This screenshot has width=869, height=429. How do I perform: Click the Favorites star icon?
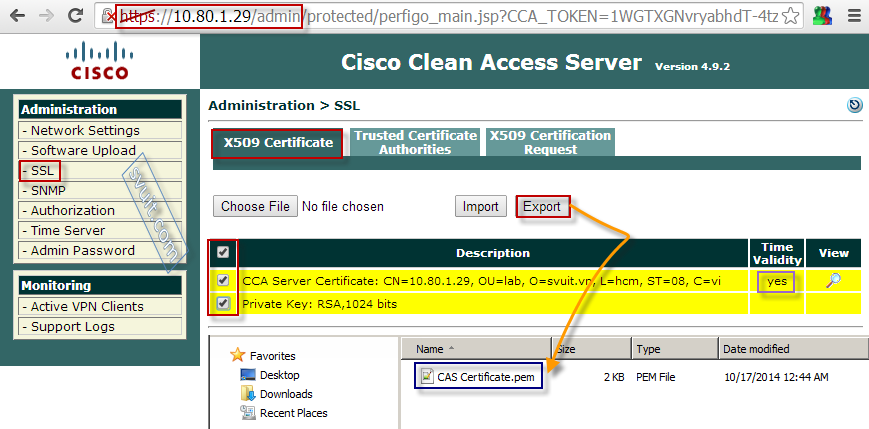coord(237,355)
